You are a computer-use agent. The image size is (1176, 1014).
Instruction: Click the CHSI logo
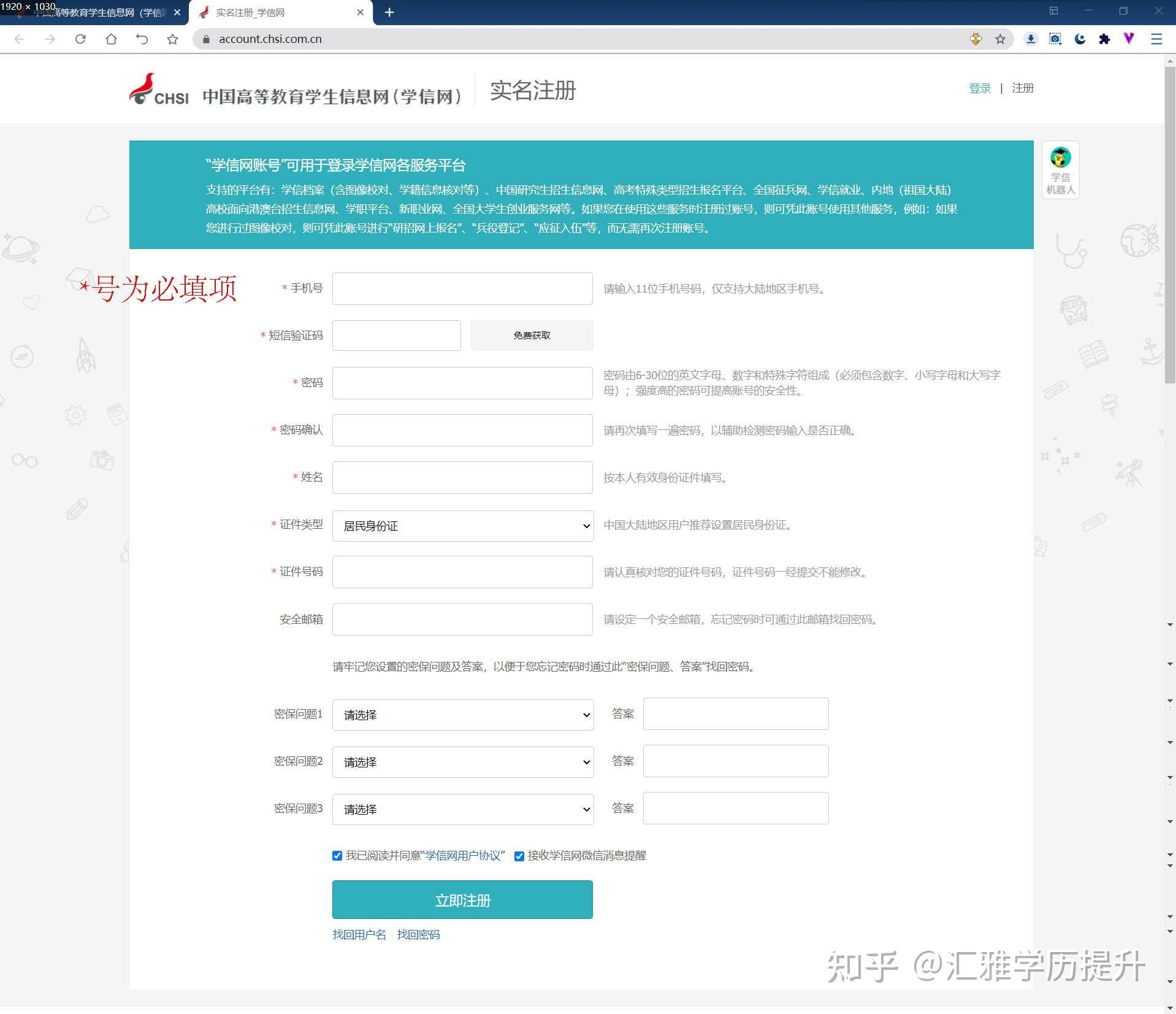(x=159, y=90)
